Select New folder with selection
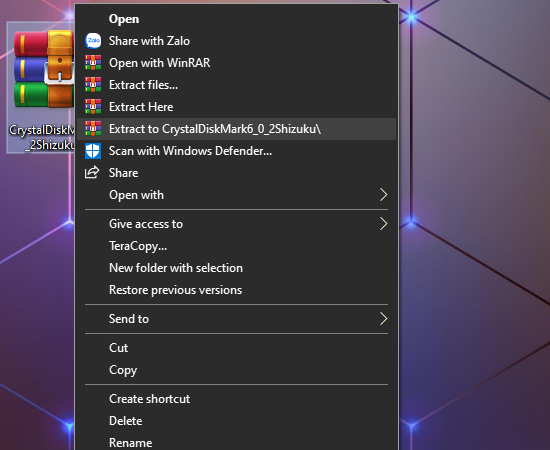The width and height of the screenshot is (550, 450). click(236, 268)
